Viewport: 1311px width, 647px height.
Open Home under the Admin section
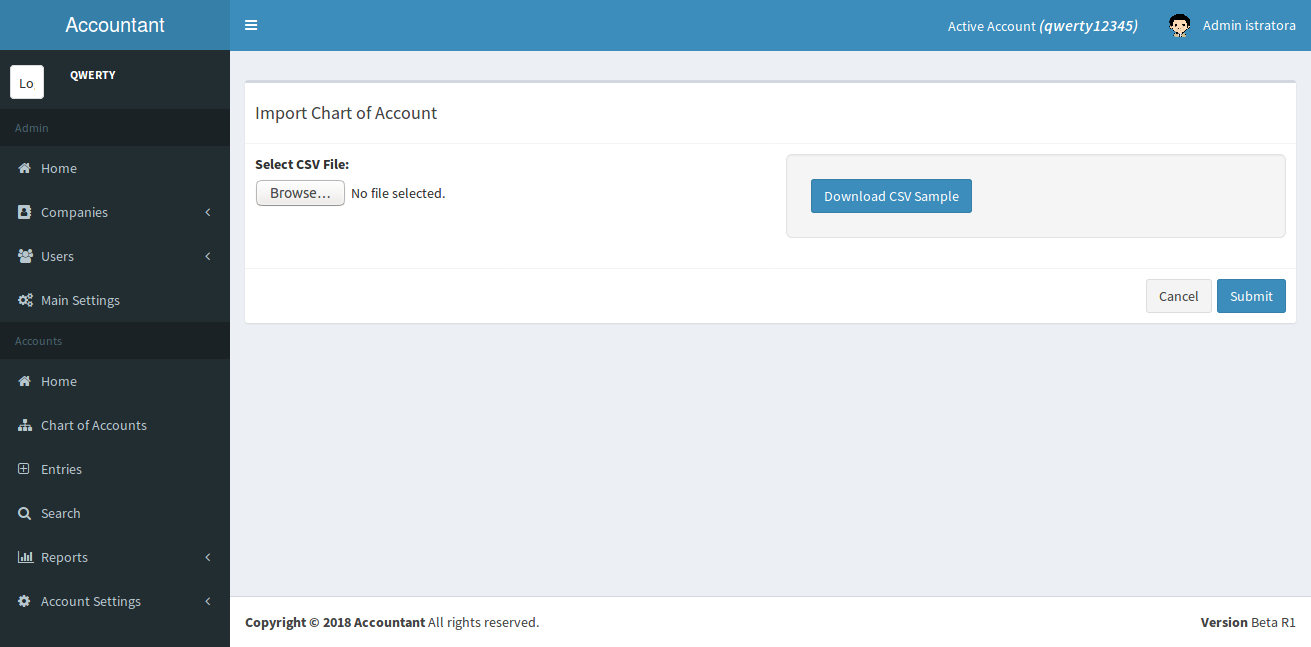(115, 168)
